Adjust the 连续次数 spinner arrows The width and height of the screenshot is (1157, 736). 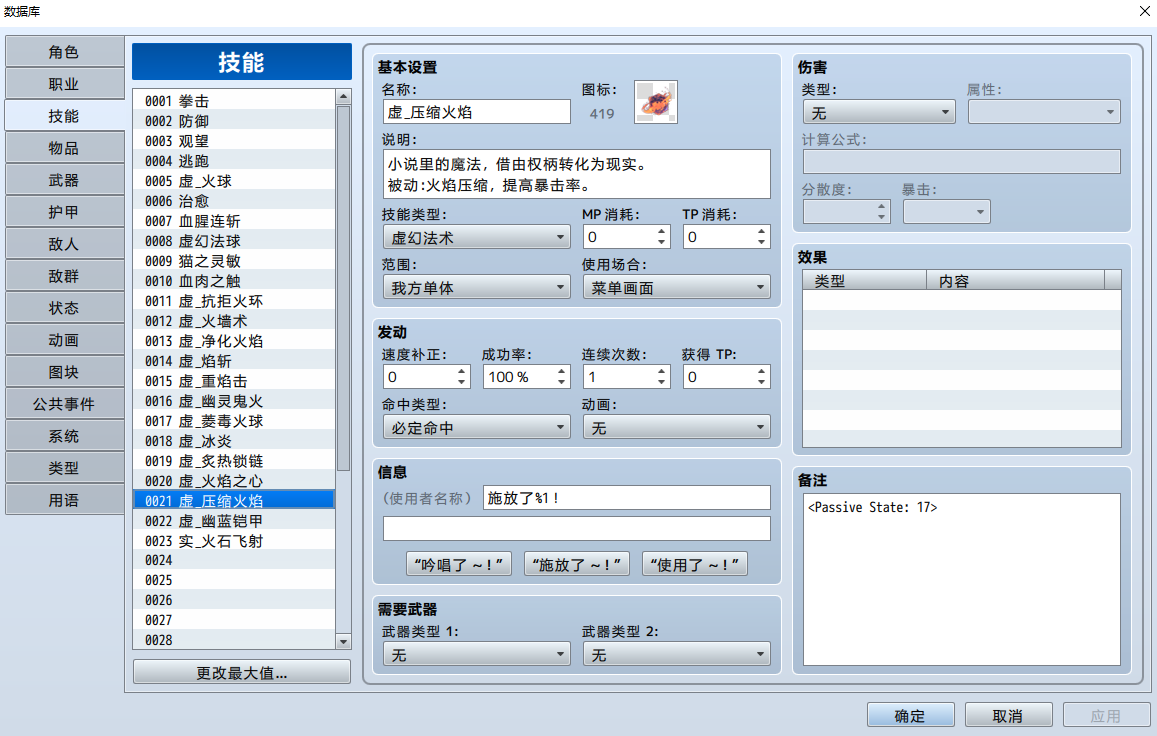tap(661, 376)
